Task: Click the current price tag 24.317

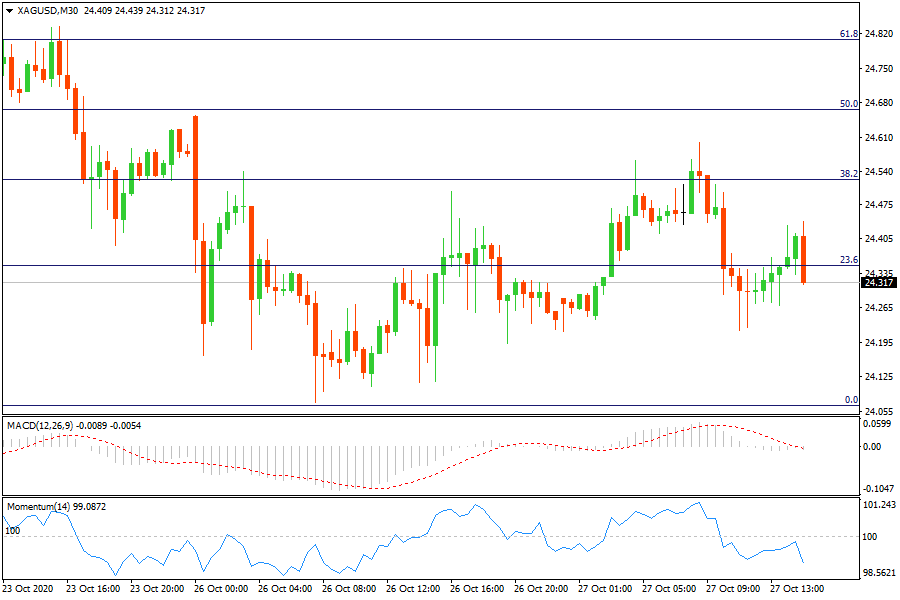Action: point(878,283)
